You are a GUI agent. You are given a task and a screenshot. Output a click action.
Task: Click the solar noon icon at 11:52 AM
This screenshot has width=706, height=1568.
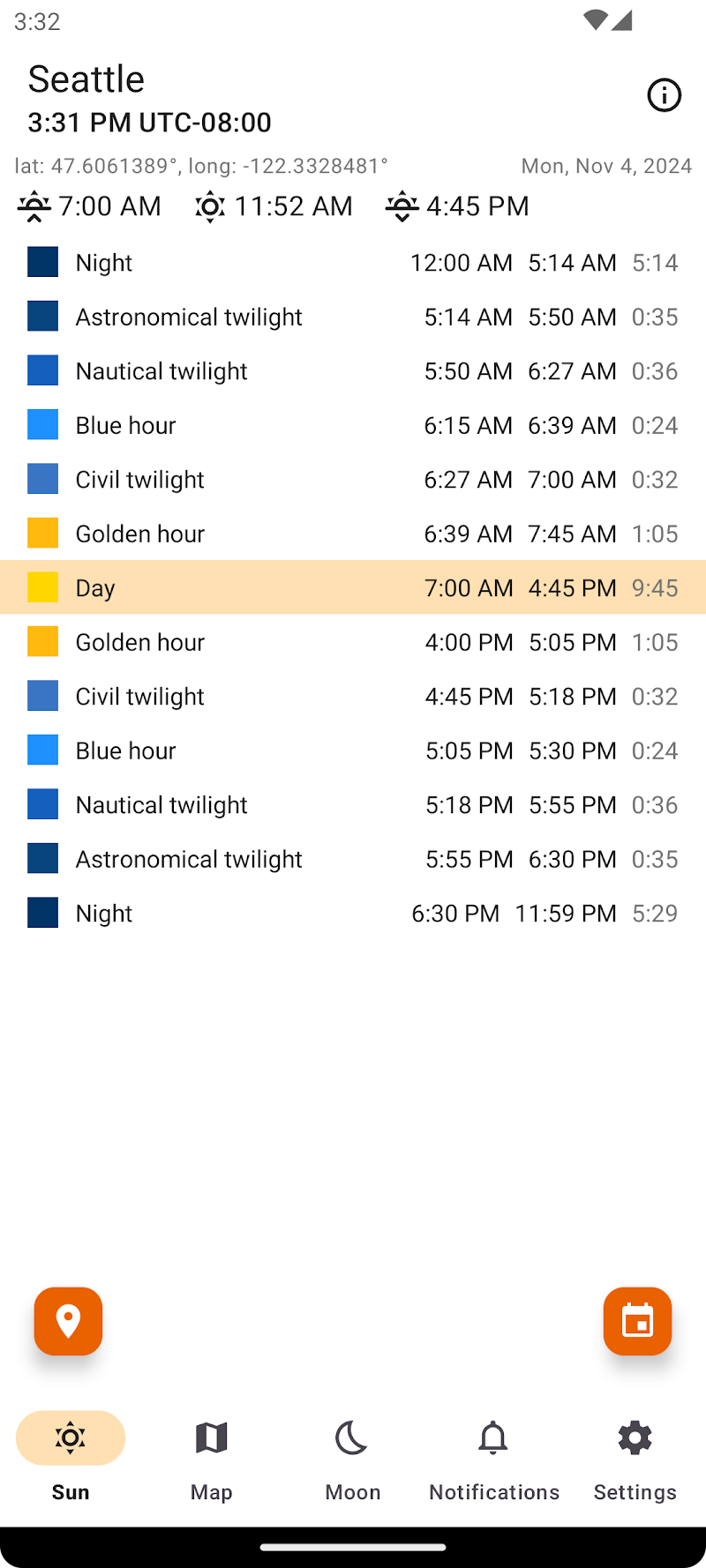coord(210,206)
